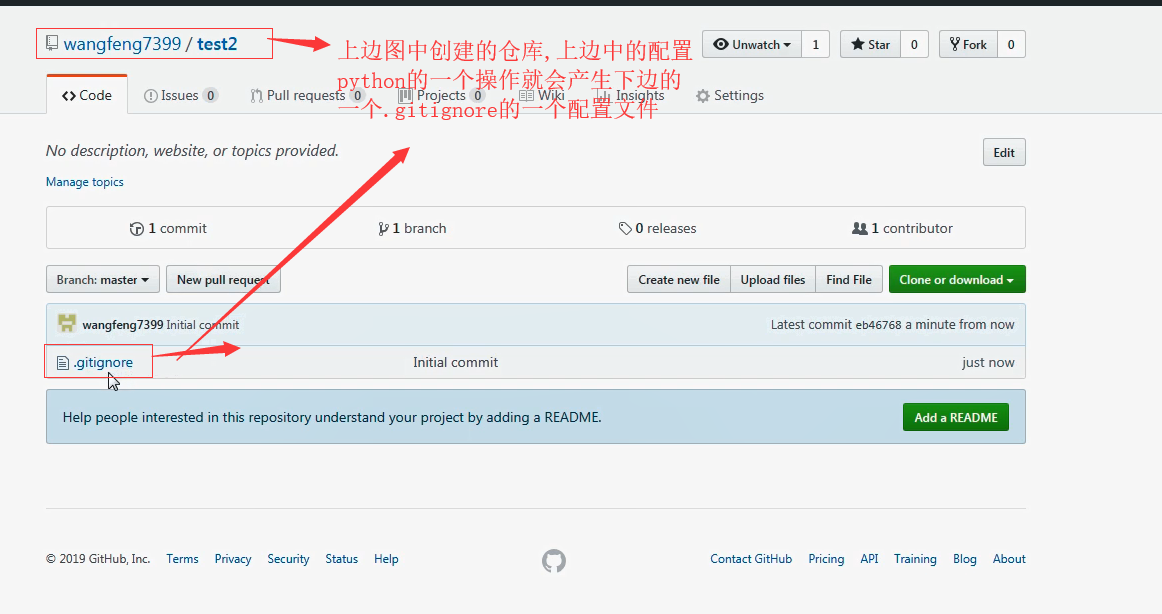Image resolution: width=1162 pixels, height=614 pixels.
Task: Open the test2 repository link
Action: (217, 44)
